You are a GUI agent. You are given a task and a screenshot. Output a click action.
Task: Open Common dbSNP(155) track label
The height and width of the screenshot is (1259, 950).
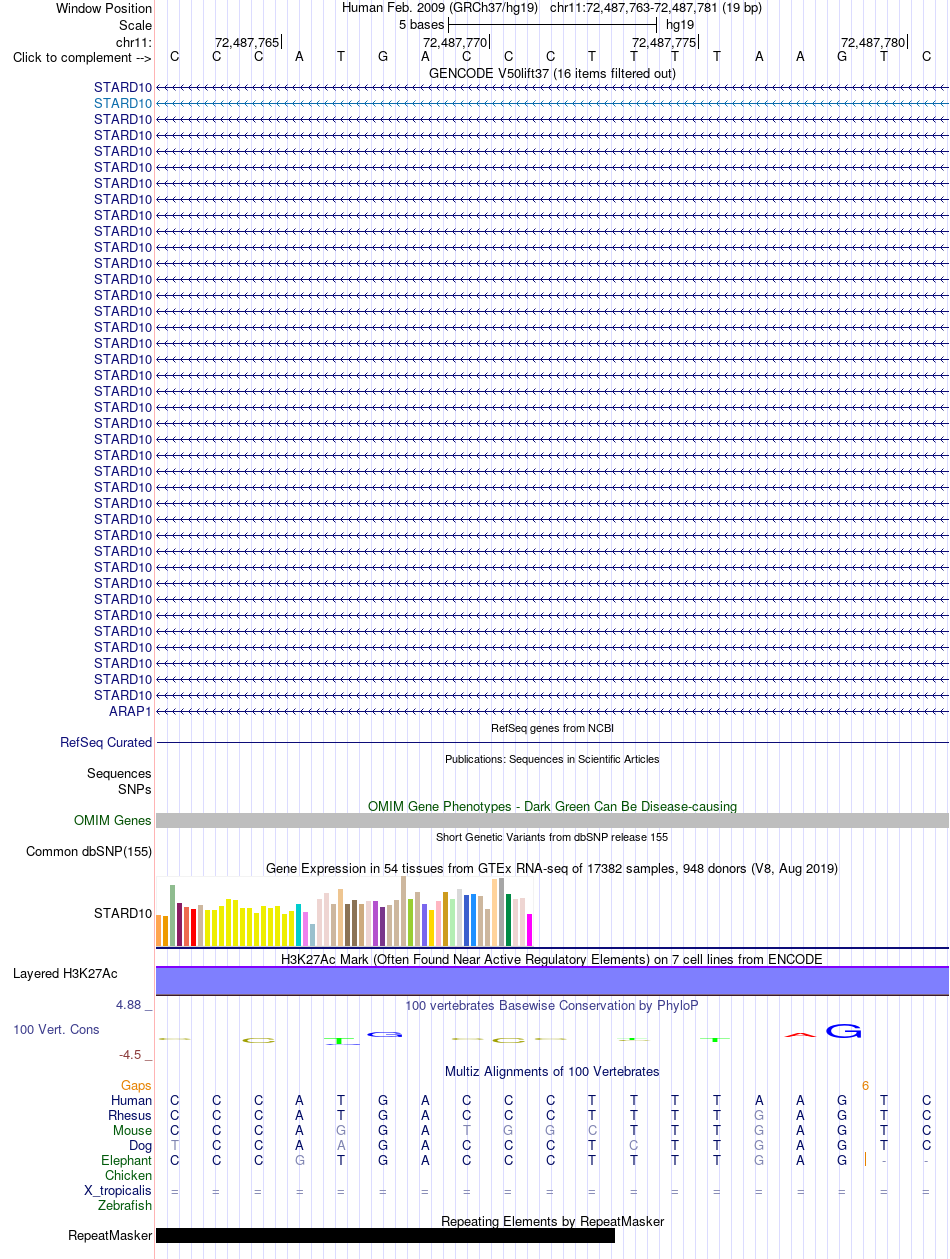[89, 852]
